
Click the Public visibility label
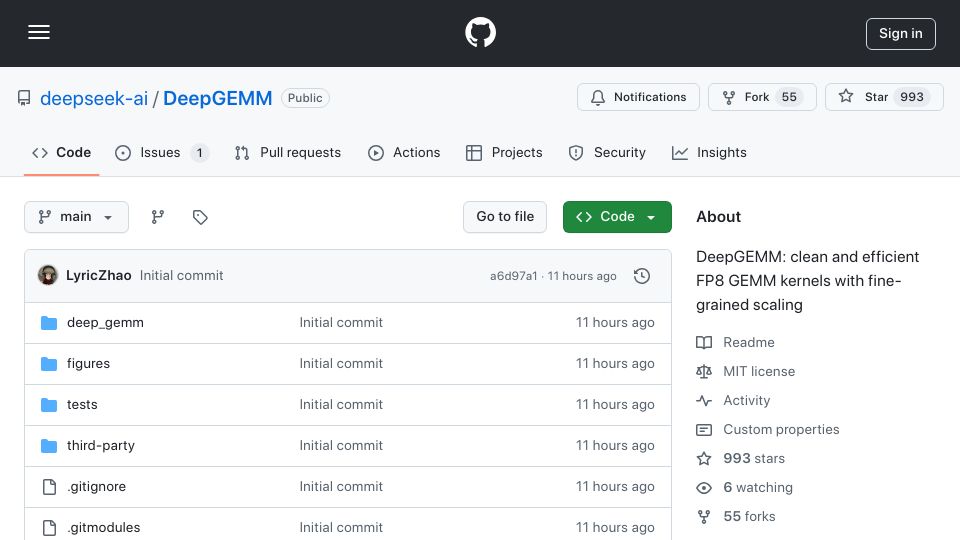click(x=305, y=98)
